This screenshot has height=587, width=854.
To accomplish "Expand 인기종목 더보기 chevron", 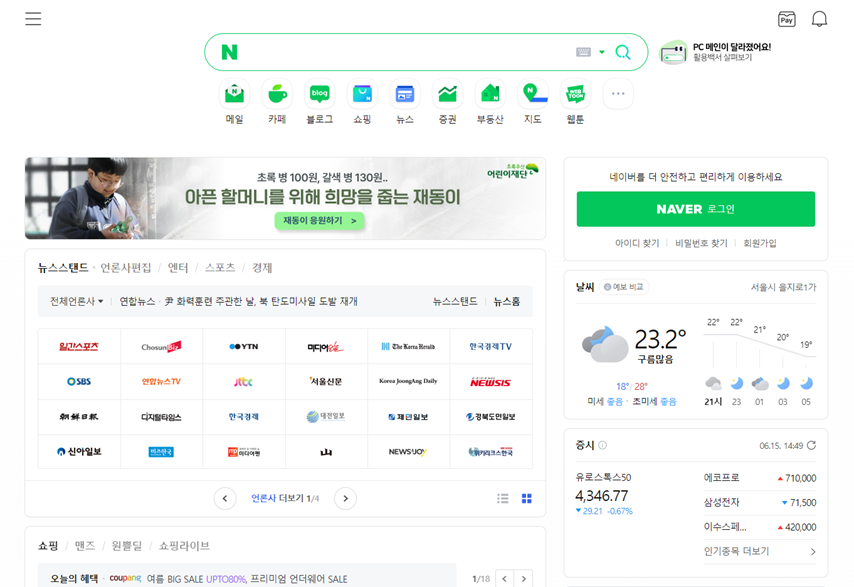I will pyautogui.click(x=813, y=552).
